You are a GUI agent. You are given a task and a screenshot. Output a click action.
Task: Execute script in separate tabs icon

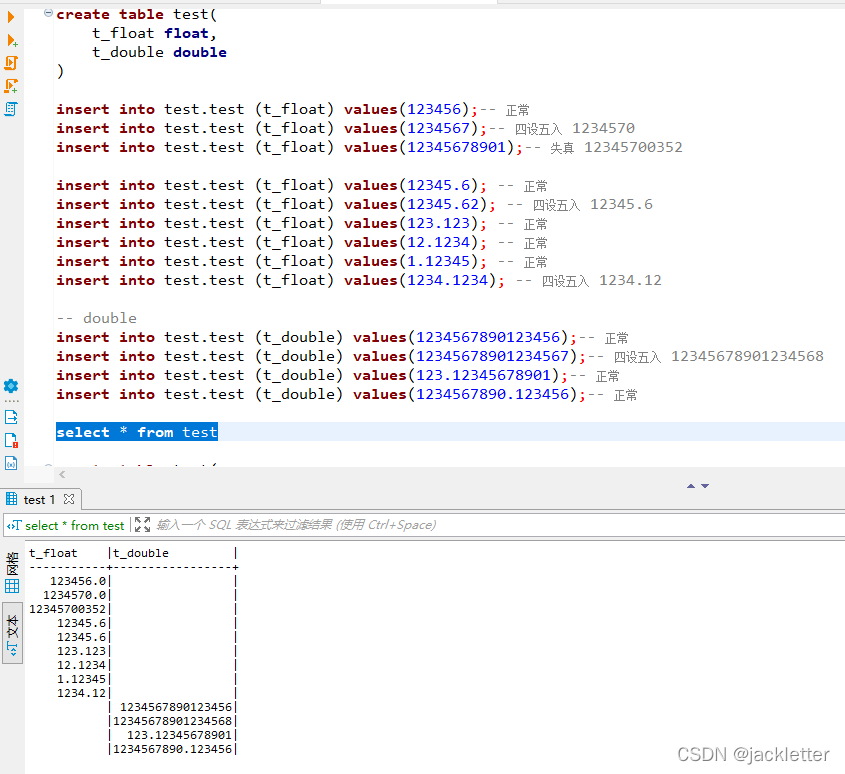pos(11,86)
